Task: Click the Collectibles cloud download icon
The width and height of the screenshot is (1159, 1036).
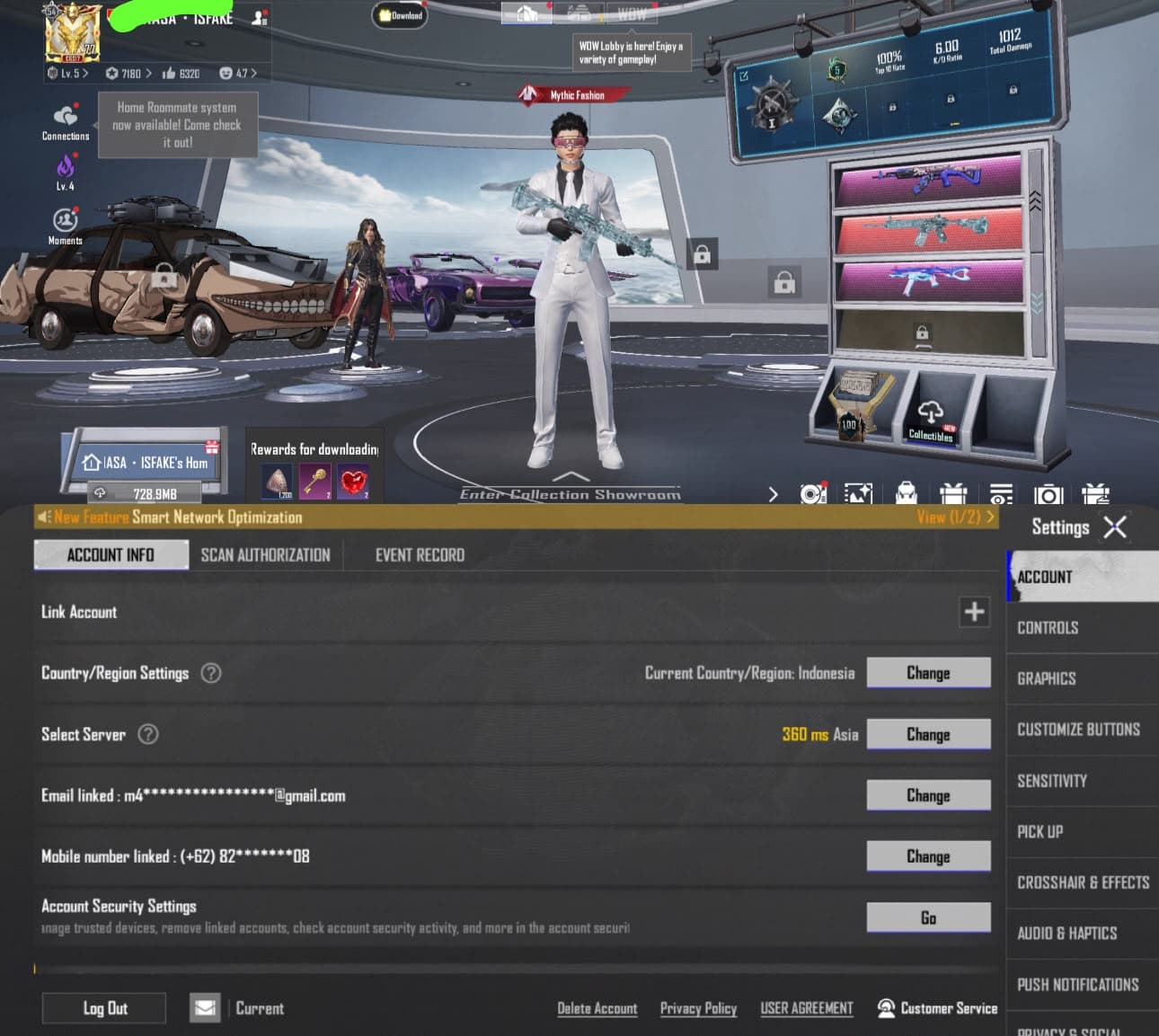Action: click(x=930, y=412)
